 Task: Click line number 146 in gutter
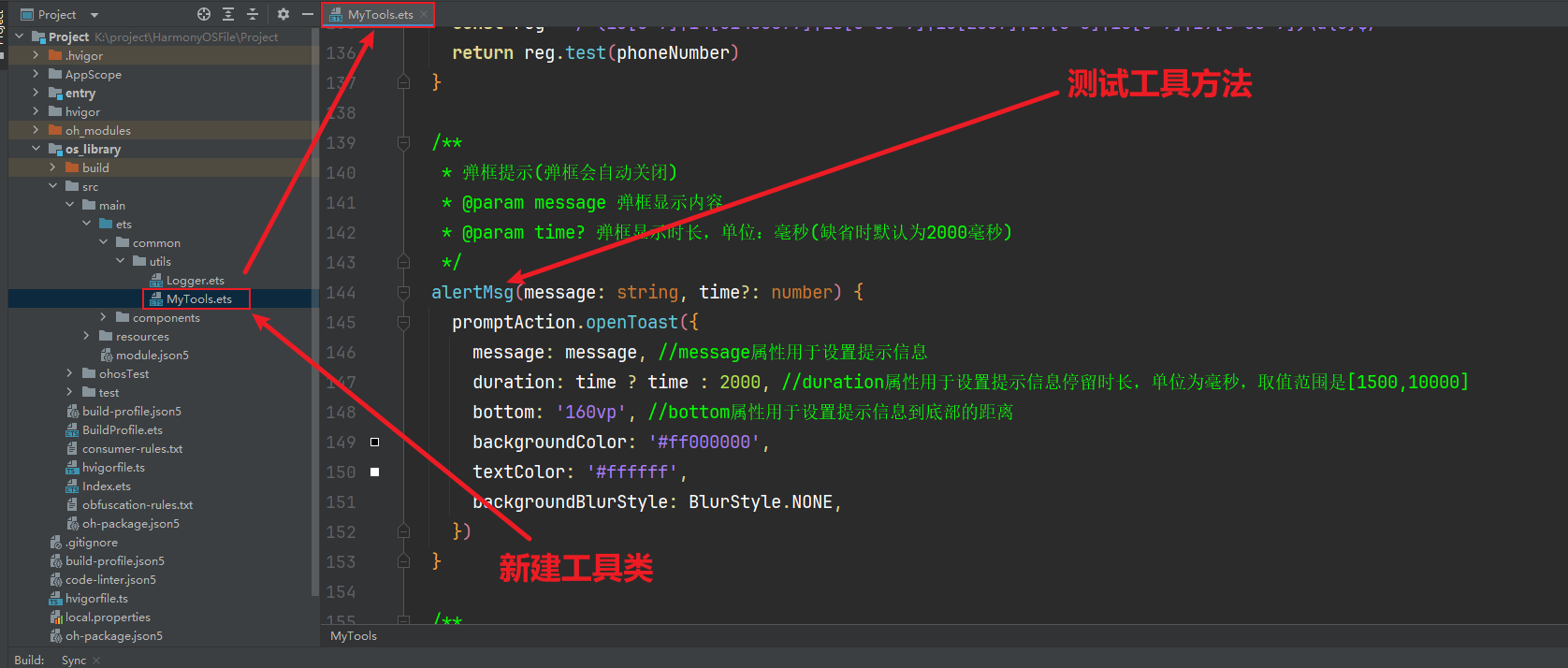[x=341, y=352]
